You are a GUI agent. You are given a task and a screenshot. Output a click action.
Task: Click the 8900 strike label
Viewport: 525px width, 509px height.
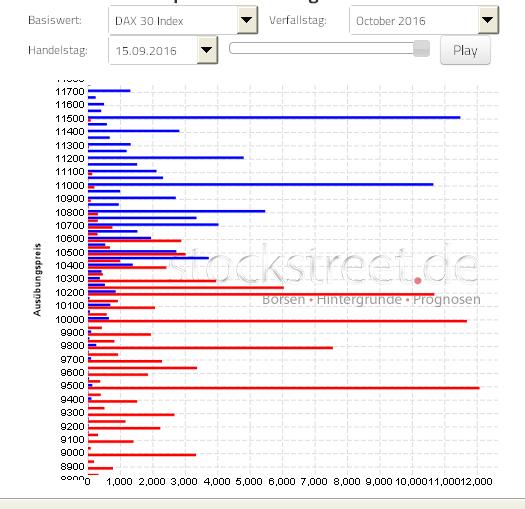72,466
